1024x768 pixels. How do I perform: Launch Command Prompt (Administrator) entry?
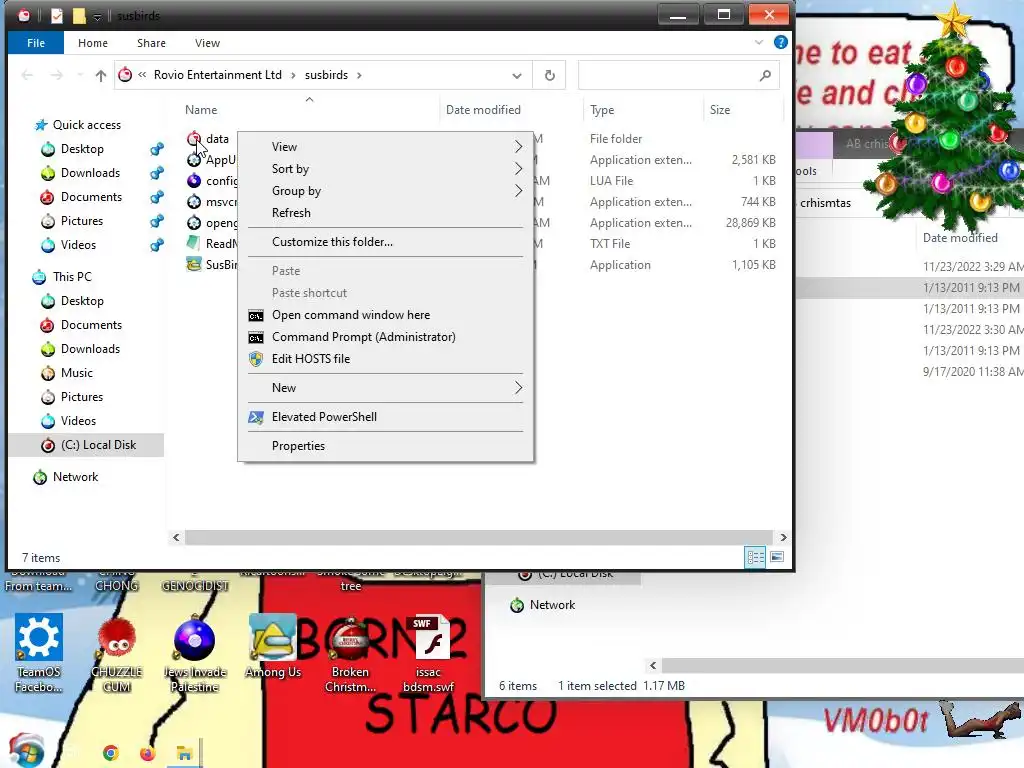(385, 337)
